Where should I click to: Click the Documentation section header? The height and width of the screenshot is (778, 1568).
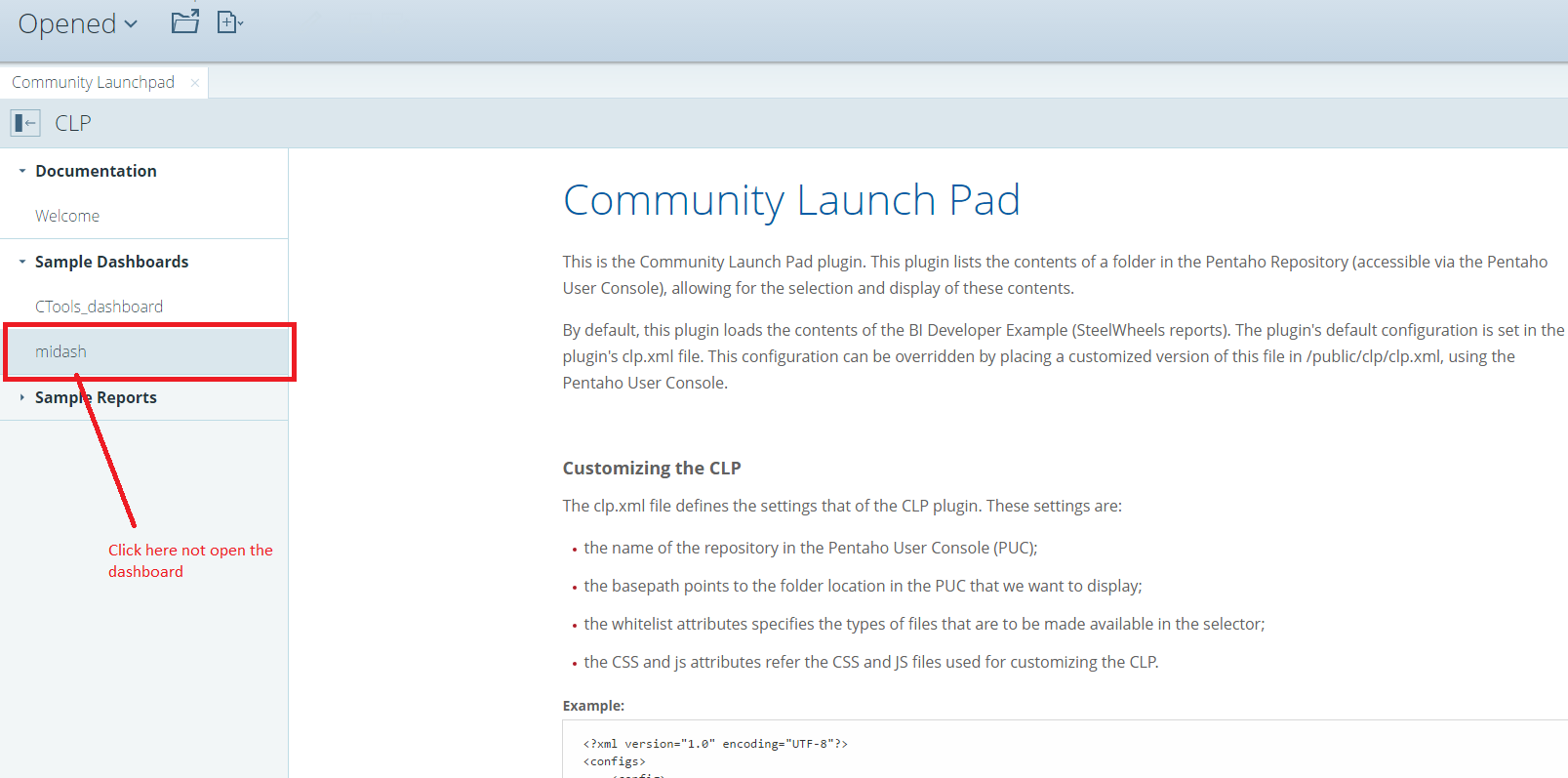(96, 171)
